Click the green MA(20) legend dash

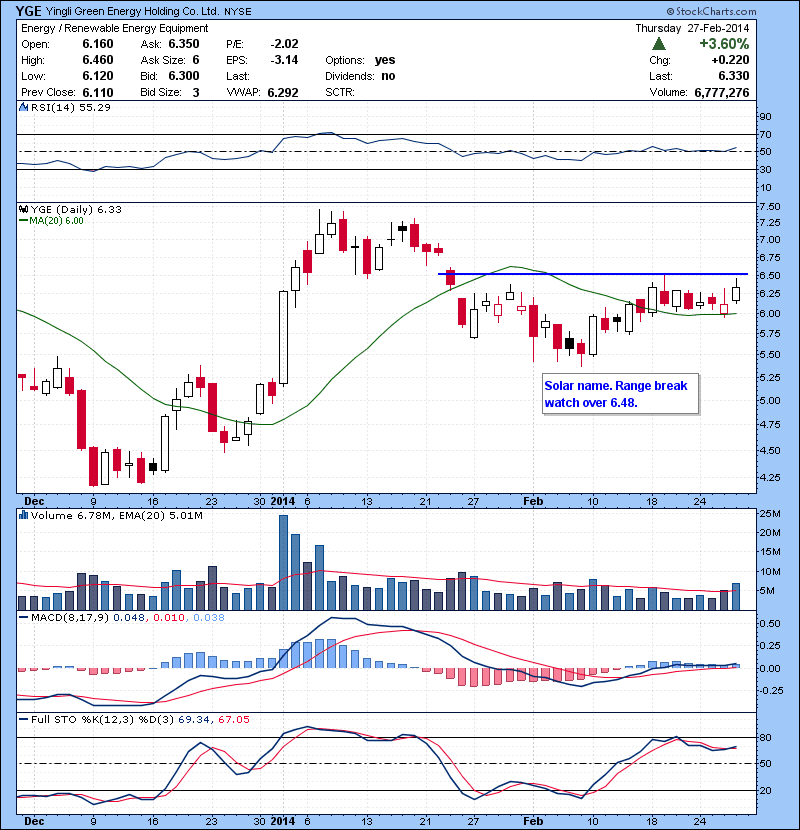click(23, 221)
